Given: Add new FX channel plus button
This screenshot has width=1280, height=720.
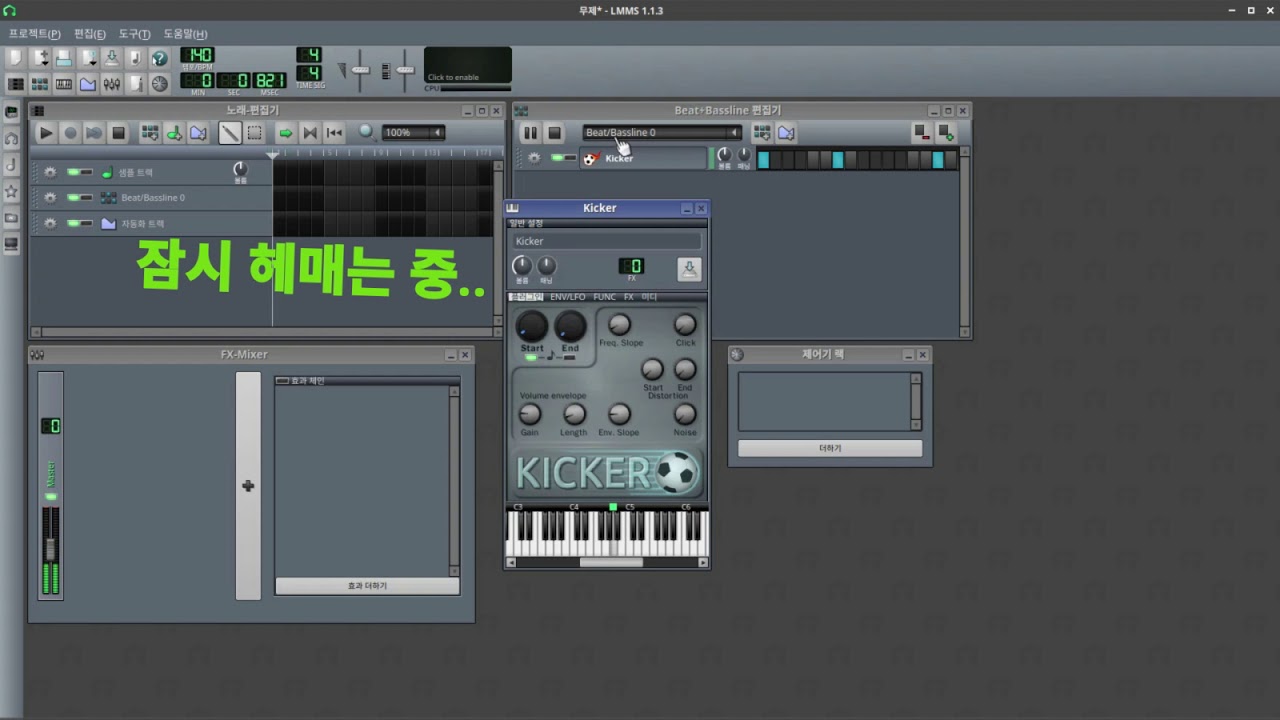Looking at the screenshot, I should (248, 486).
